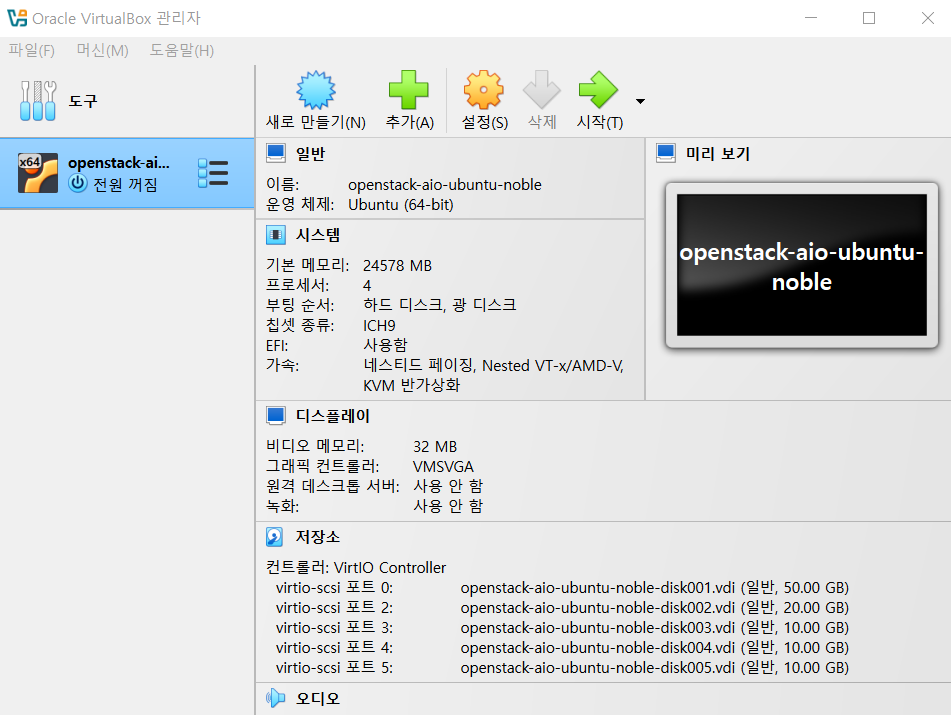The width and height of the screenshot is (951, 715).
Task: Click the chipset value ICH9
Action: tap(379, 326)
